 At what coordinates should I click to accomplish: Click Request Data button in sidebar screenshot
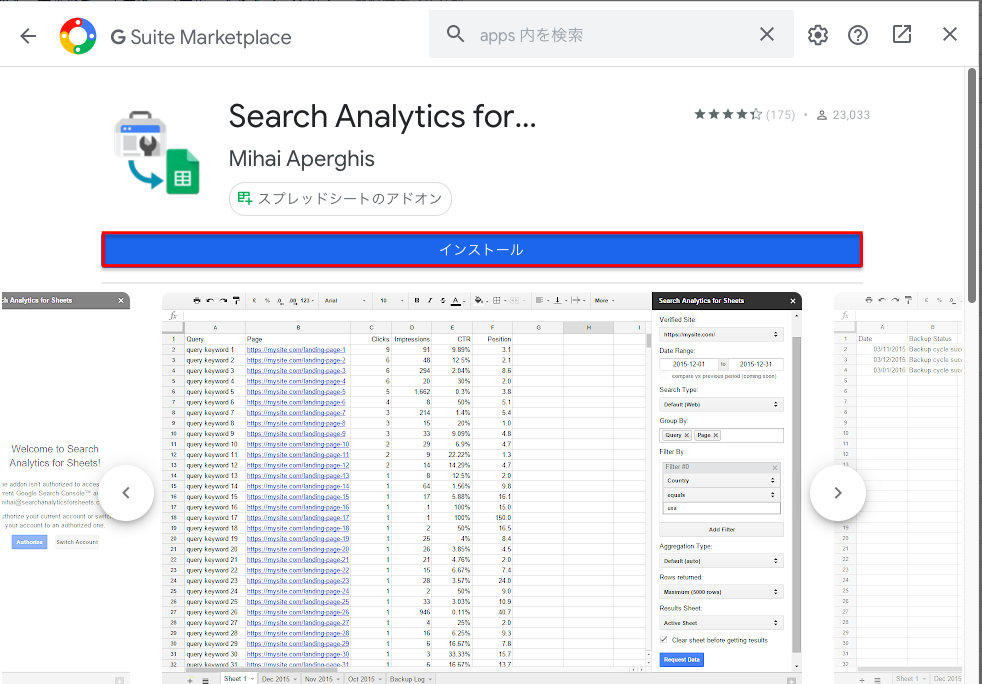tap(681, 660)
